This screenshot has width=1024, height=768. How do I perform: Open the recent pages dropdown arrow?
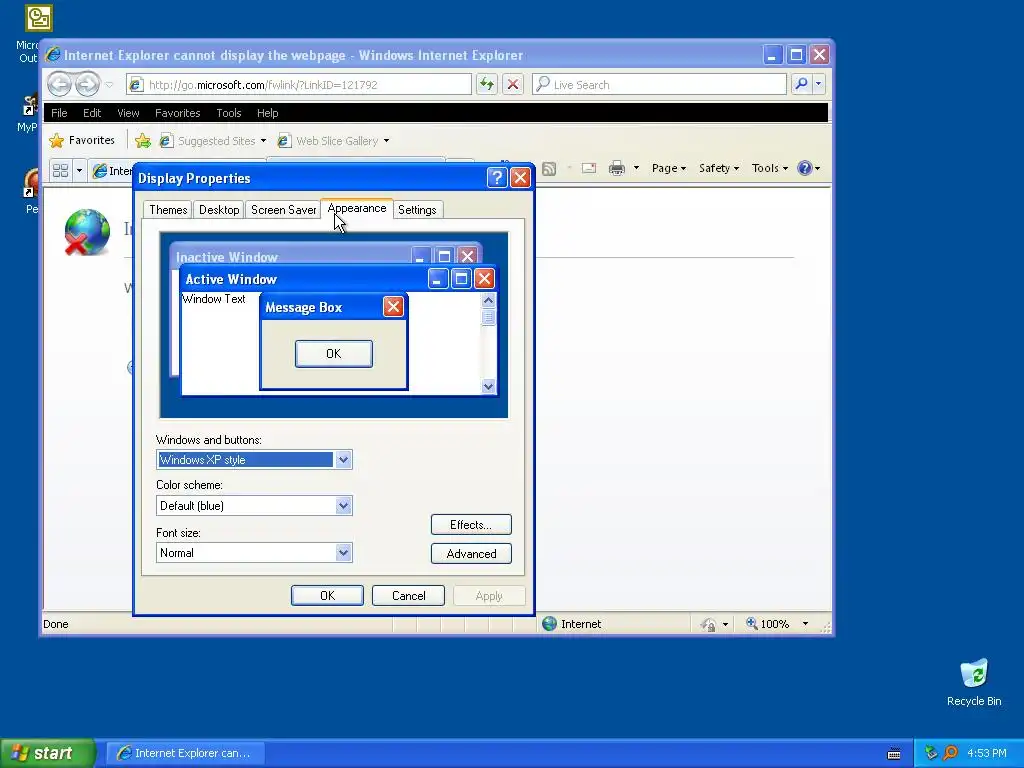[x=109, y=85]
